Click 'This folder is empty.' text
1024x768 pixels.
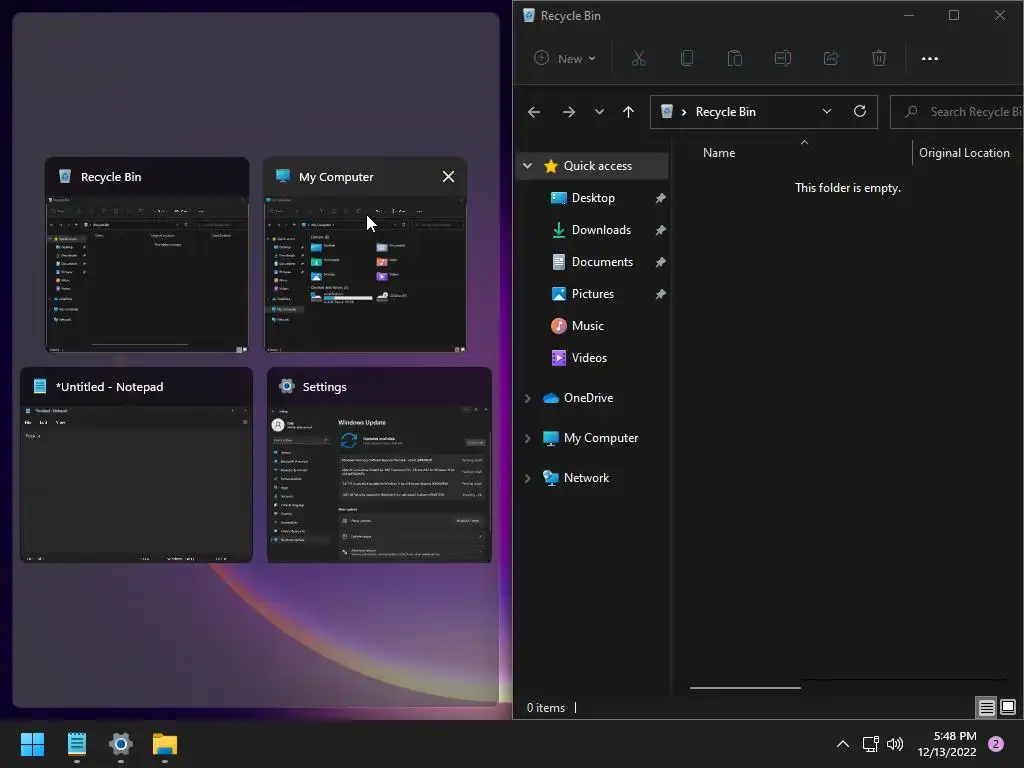(848, 188)
